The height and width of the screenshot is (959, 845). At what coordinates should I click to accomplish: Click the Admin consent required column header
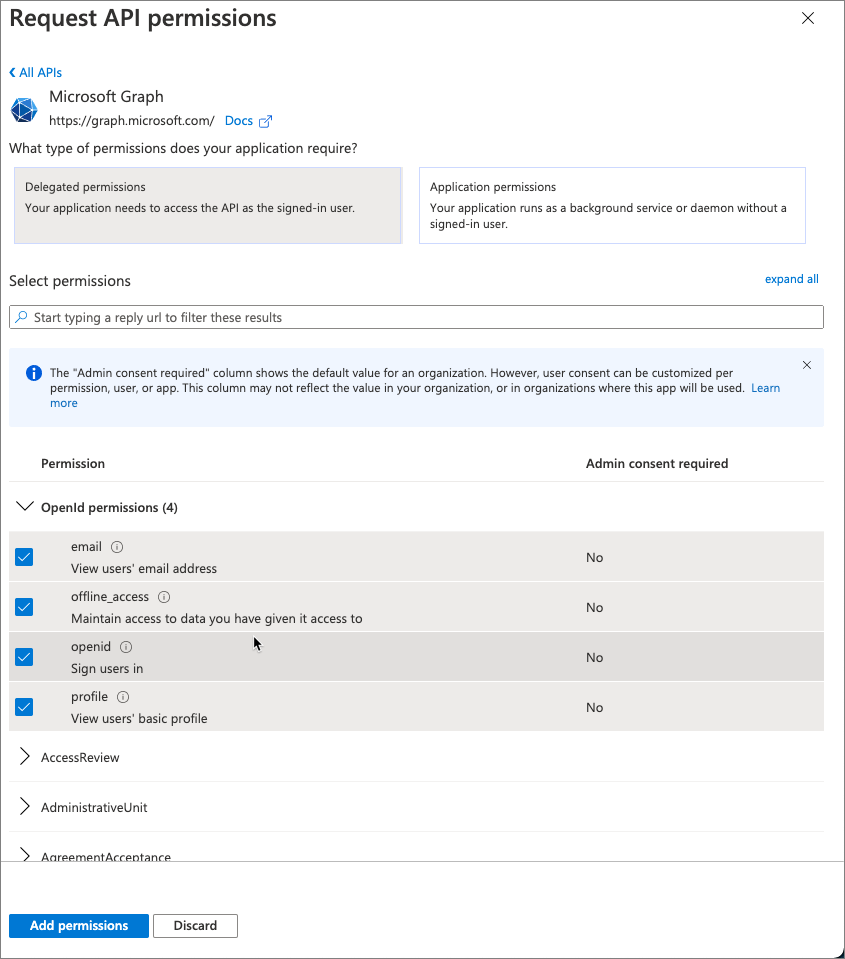(657, 464)
